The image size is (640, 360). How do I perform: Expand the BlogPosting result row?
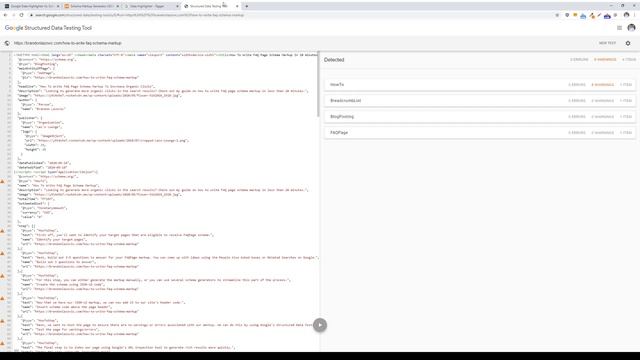(x=480, y=117)
